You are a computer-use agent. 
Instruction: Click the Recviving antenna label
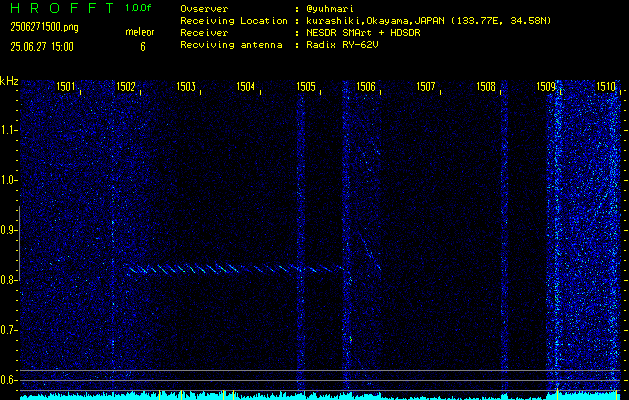click(x=231, y=45)
